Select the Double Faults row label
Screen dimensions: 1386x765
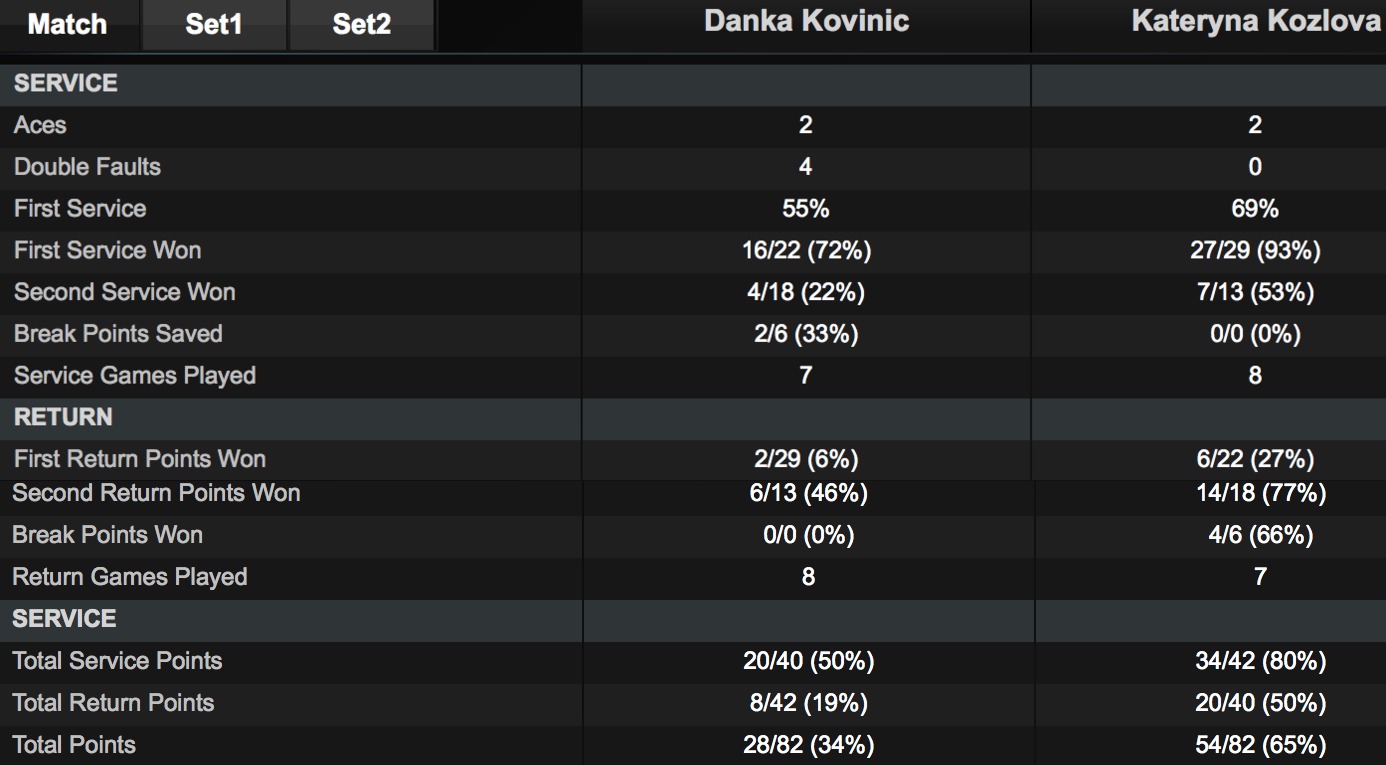click(87, 167)
